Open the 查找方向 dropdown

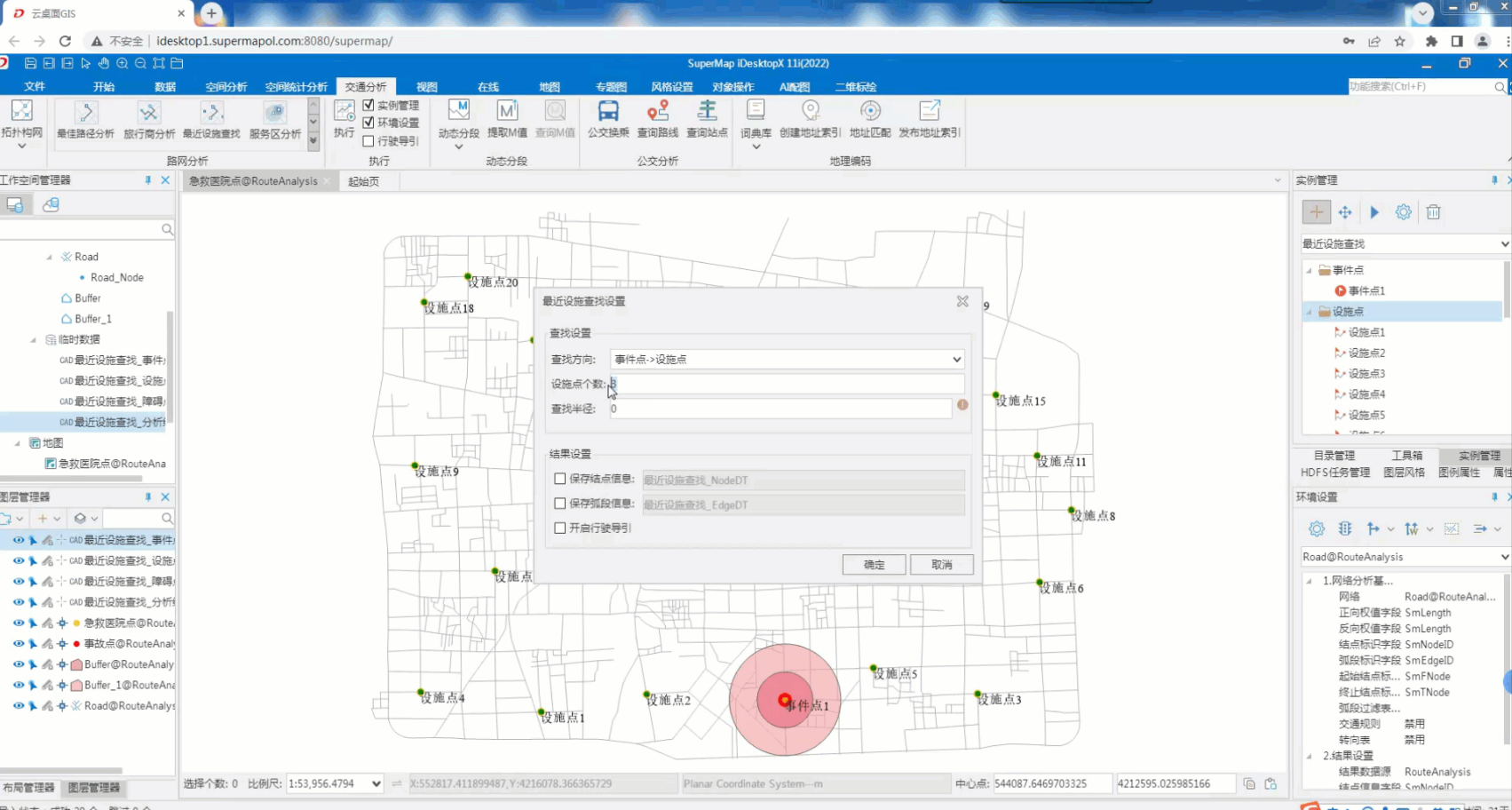(956, 360)
